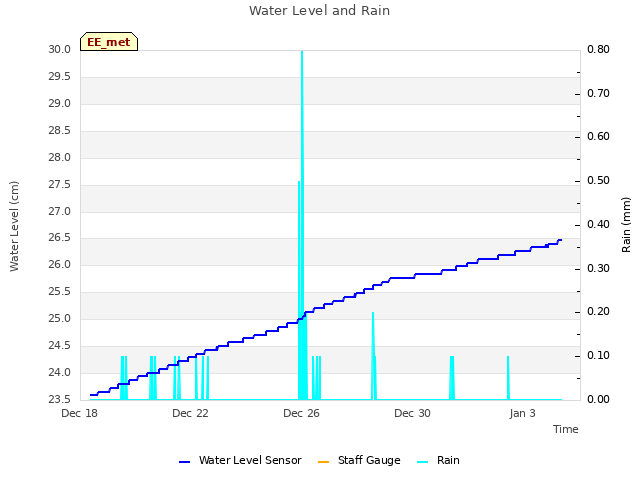The height and width of the screenshot is (480, 640).
Task: Click the 'Rain (mm)' axis label
Action: [626, 225]
